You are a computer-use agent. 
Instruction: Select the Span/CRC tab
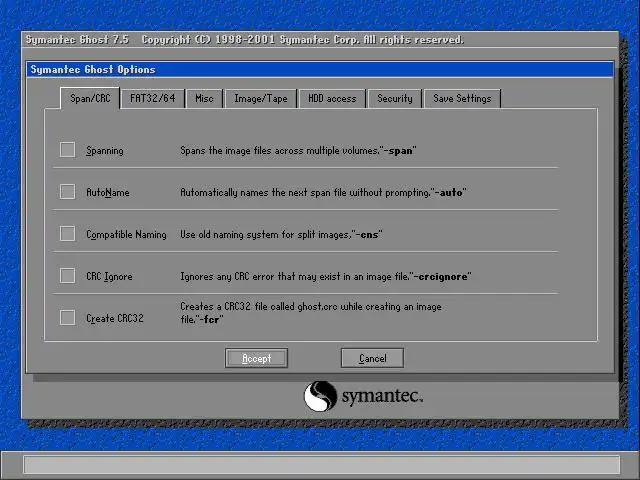[x=90, y=98]
